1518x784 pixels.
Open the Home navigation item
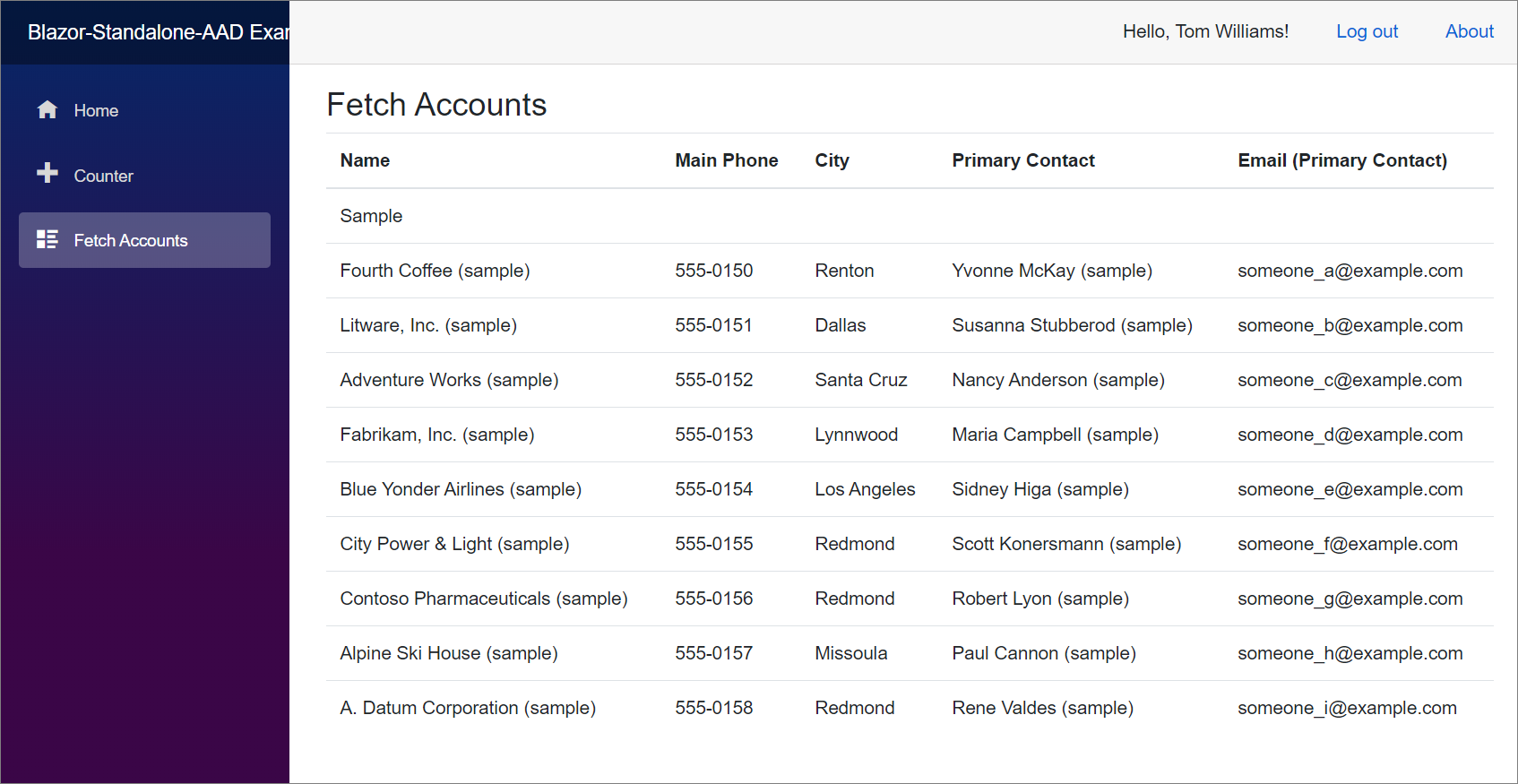[x=96, y=111]
